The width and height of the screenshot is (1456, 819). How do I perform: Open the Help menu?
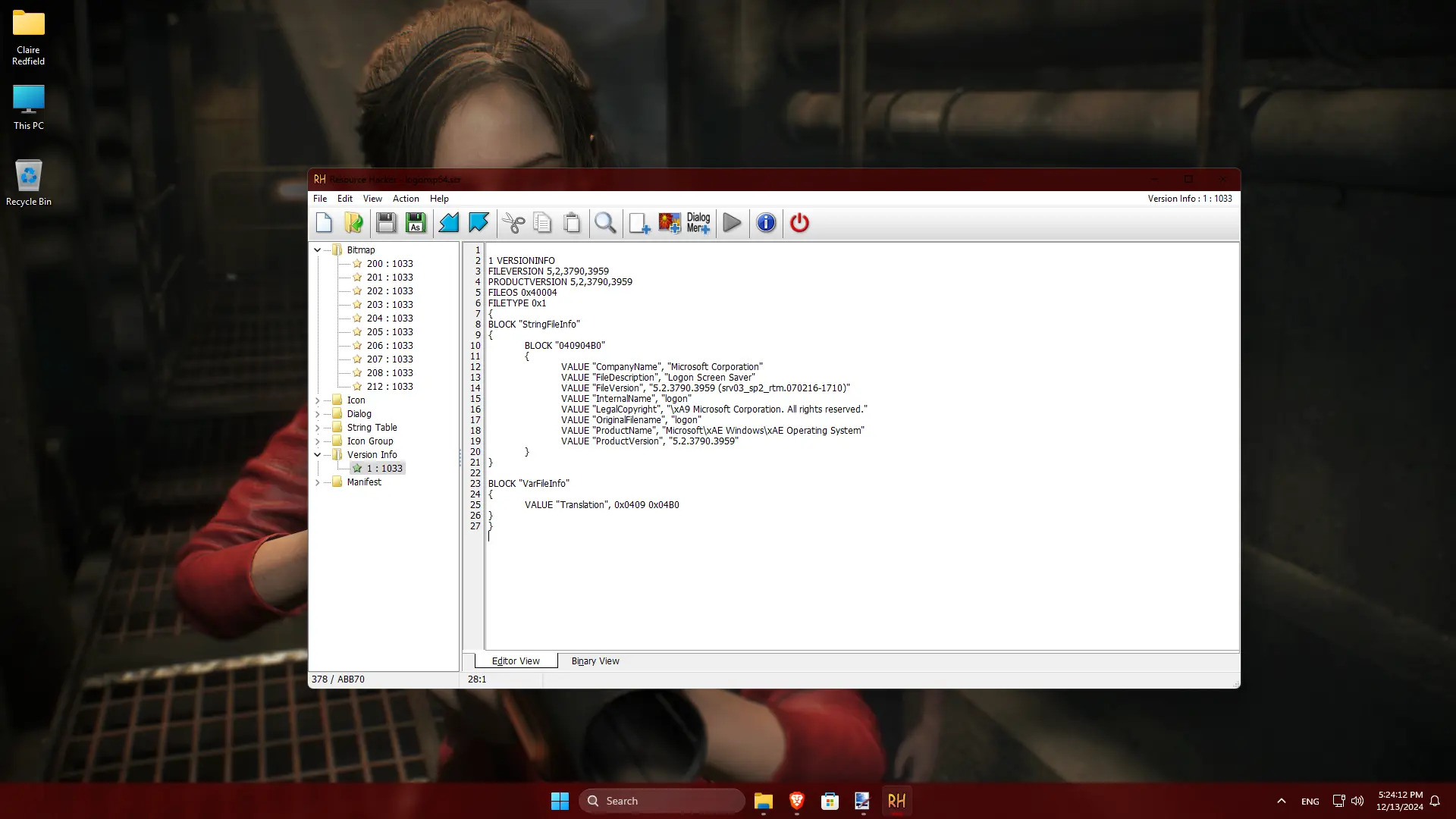439,199
